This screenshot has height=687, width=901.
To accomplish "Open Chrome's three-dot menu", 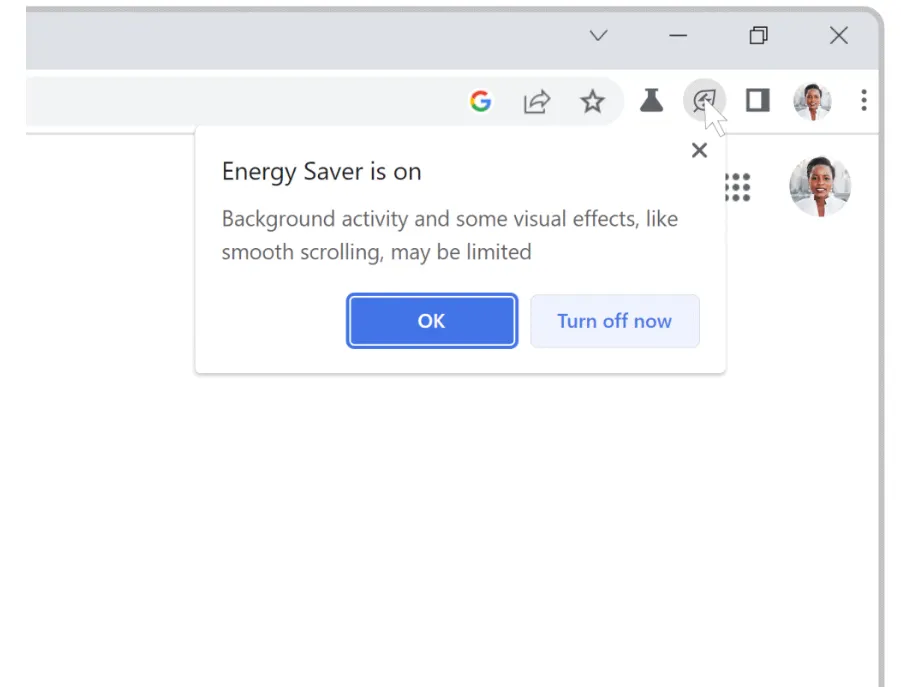I will (864, 100).
